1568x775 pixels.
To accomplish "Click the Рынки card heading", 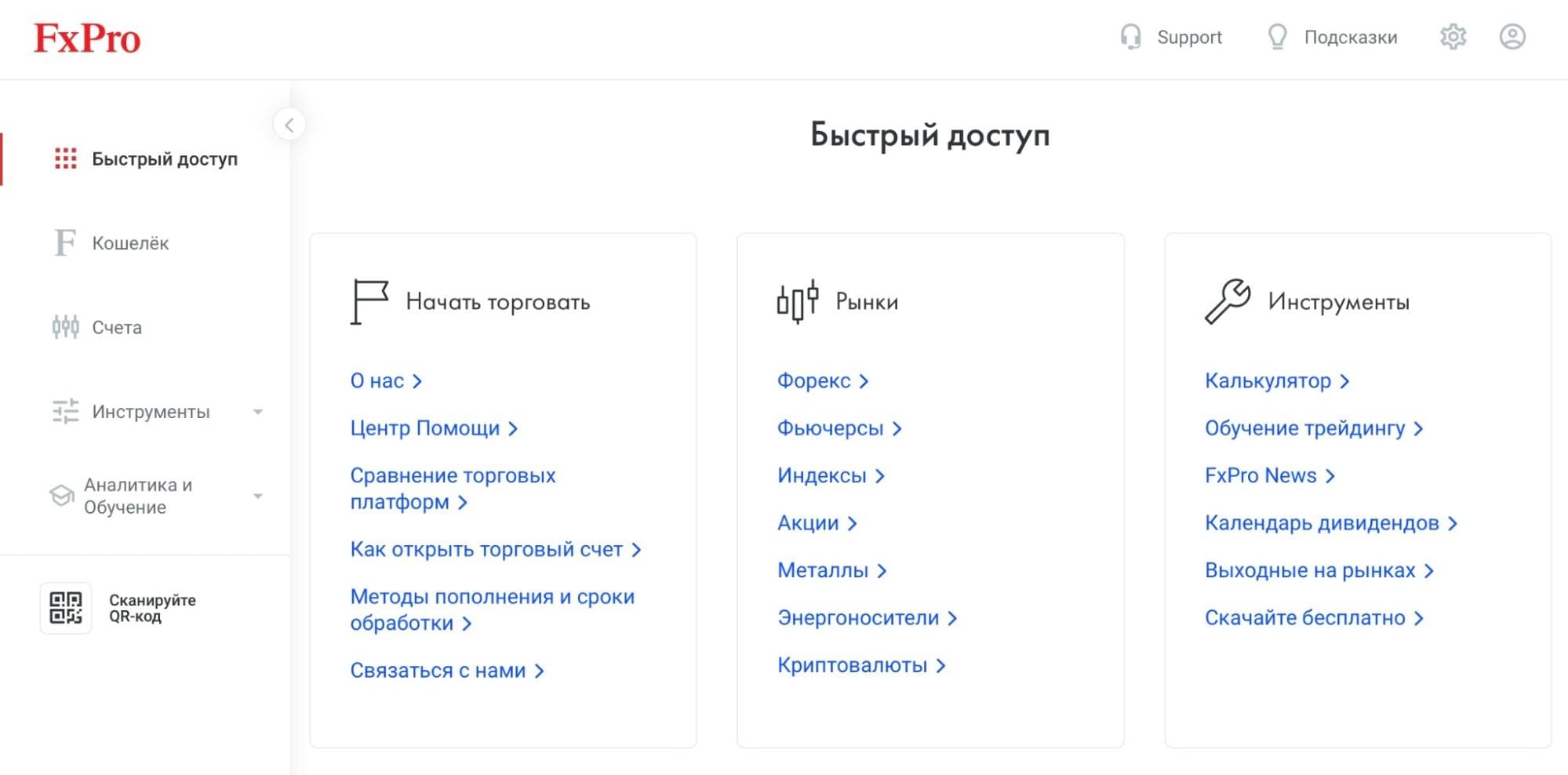I will [867, 302].
